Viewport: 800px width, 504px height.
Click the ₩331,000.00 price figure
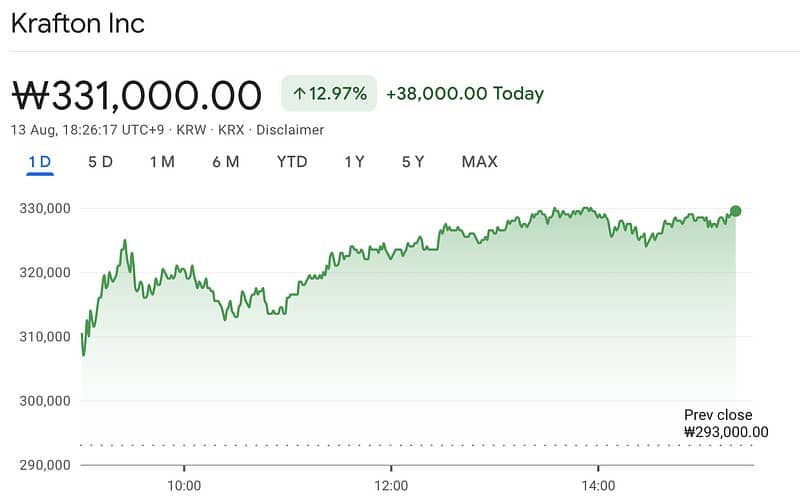[137, 95]
